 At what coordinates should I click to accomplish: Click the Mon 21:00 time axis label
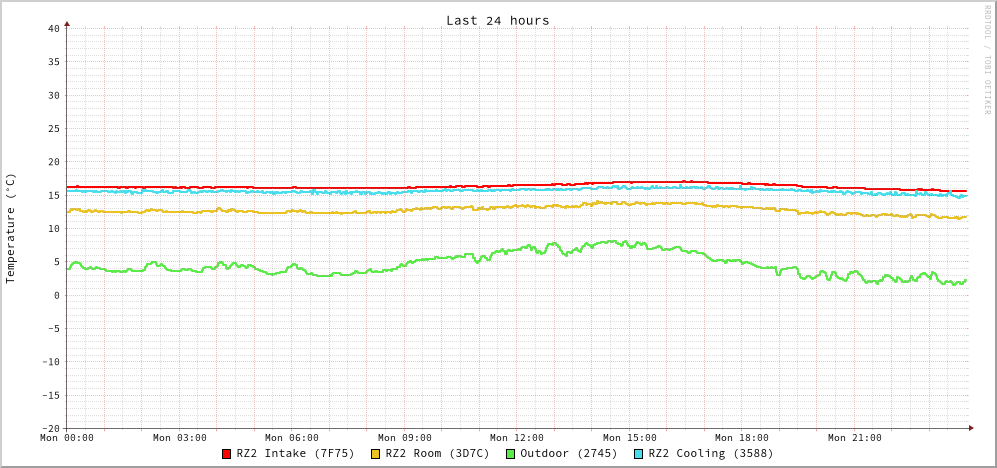[855, 438]
